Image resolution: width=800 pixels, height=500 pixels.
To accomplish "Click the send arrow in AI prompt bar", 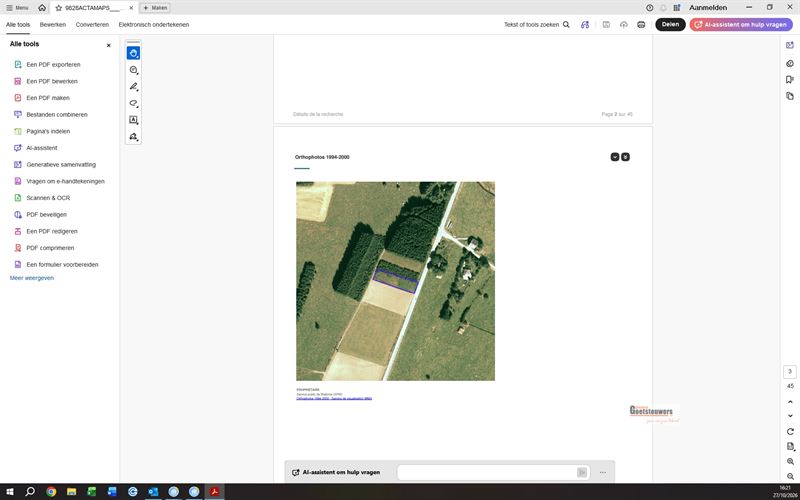I will pos(582,472).
